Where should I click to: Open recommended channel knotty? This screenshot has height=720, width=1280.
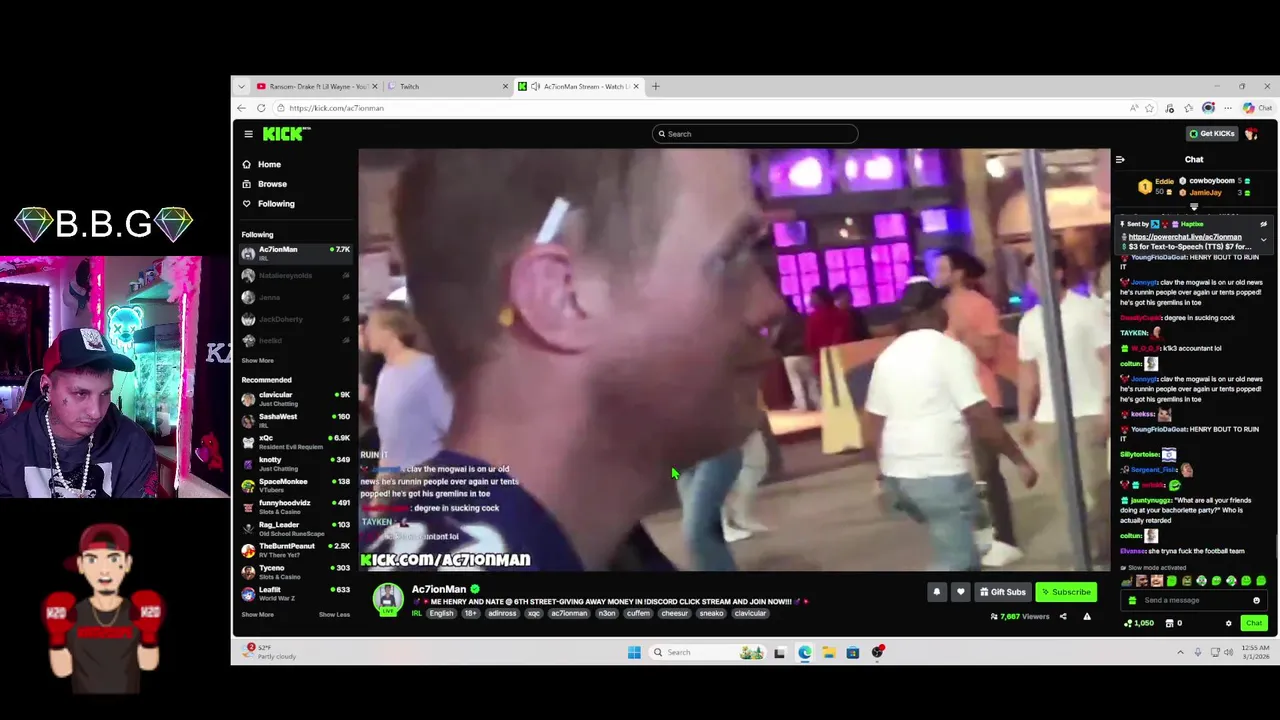(x=296, y=464)
